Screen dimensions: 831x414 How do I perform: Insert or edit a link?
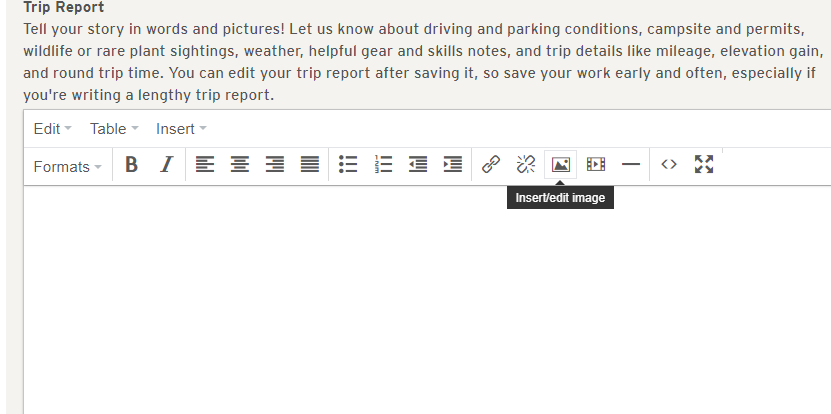[x=491, y=166]
